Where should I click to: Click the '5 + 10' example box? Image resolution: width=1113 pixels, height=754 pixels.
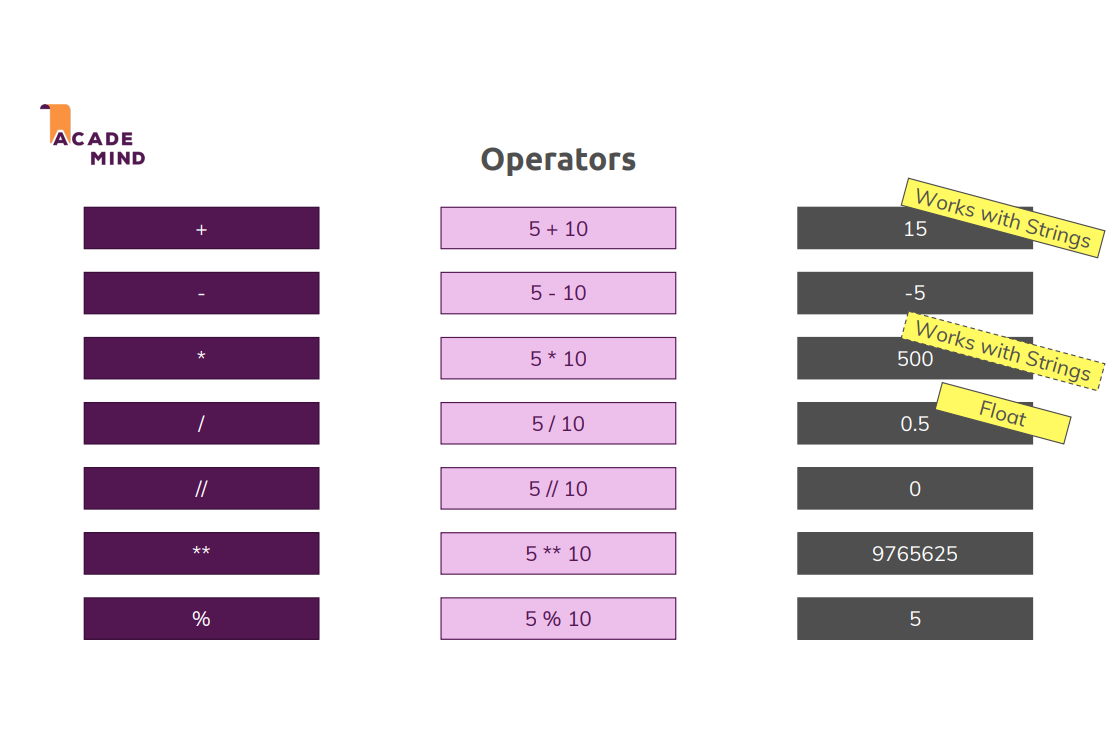click(558, 228)
